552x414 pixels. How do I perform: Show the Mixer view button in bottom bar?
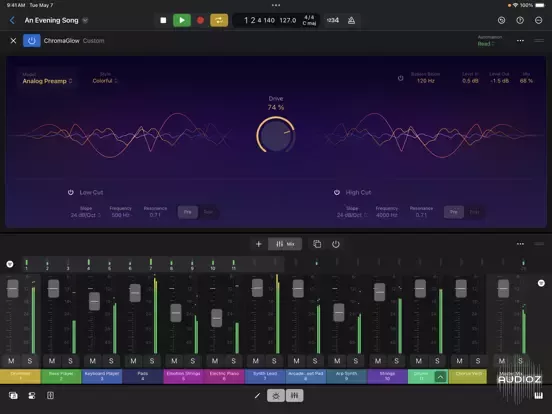pos(294,396)
